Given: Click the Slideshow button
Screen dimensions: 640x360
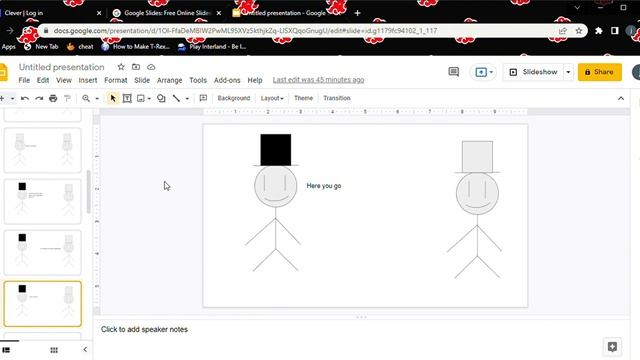Looking at the screenshot, I should pyautogui.click(x=533, y=72).
